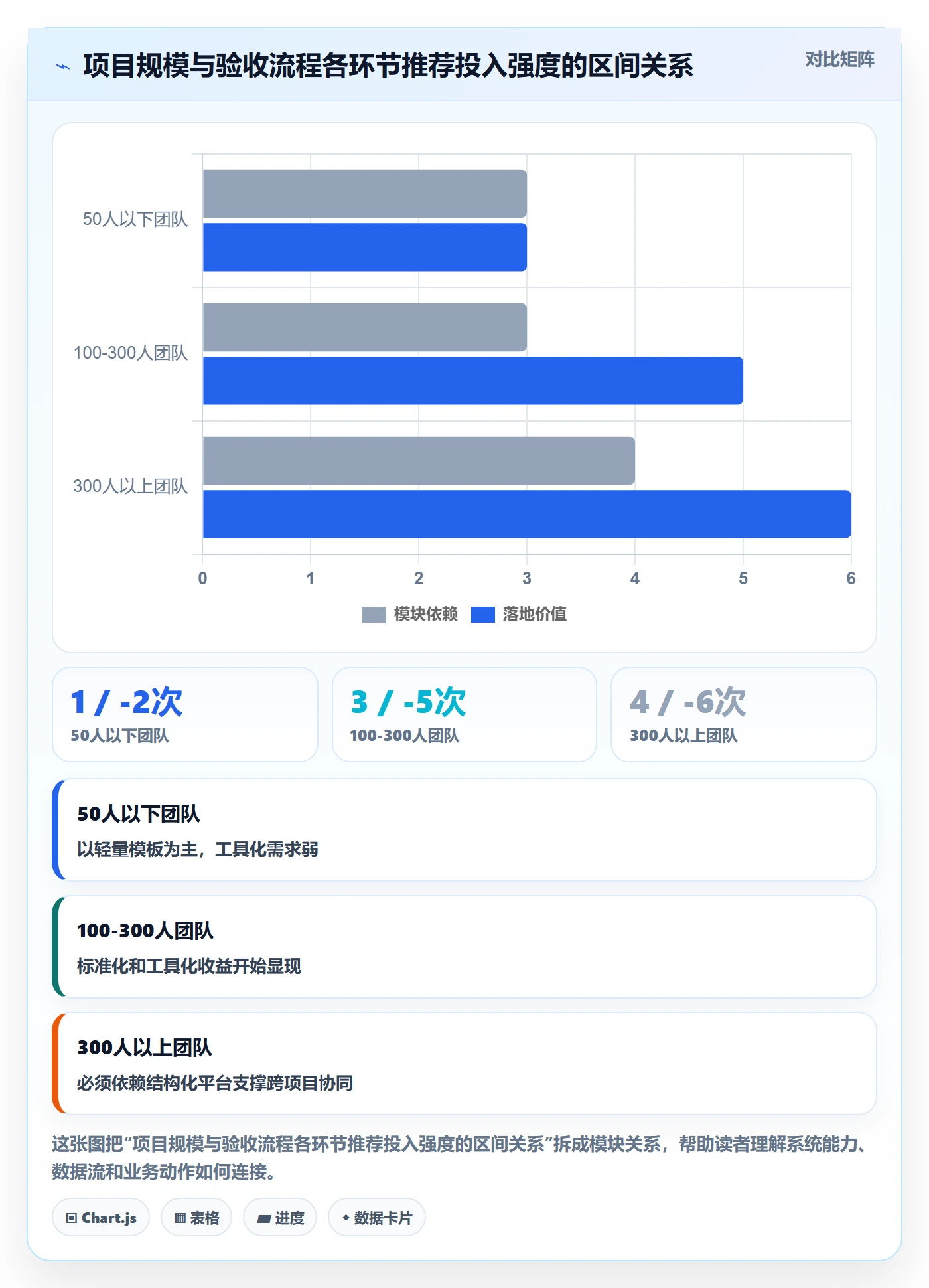Toggle the 模块依赖 legend swatch

coord(374,615)
